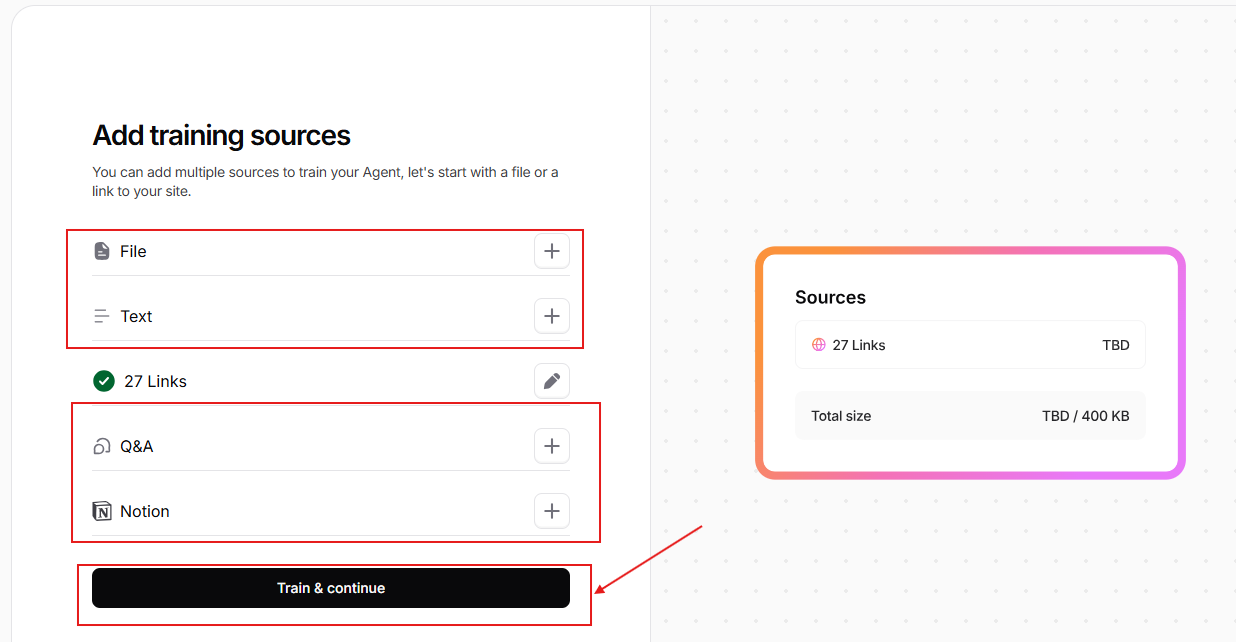Viewport: 1236px width, 642px height.
Task: Click the File document icon
Action: pos(102,251)
